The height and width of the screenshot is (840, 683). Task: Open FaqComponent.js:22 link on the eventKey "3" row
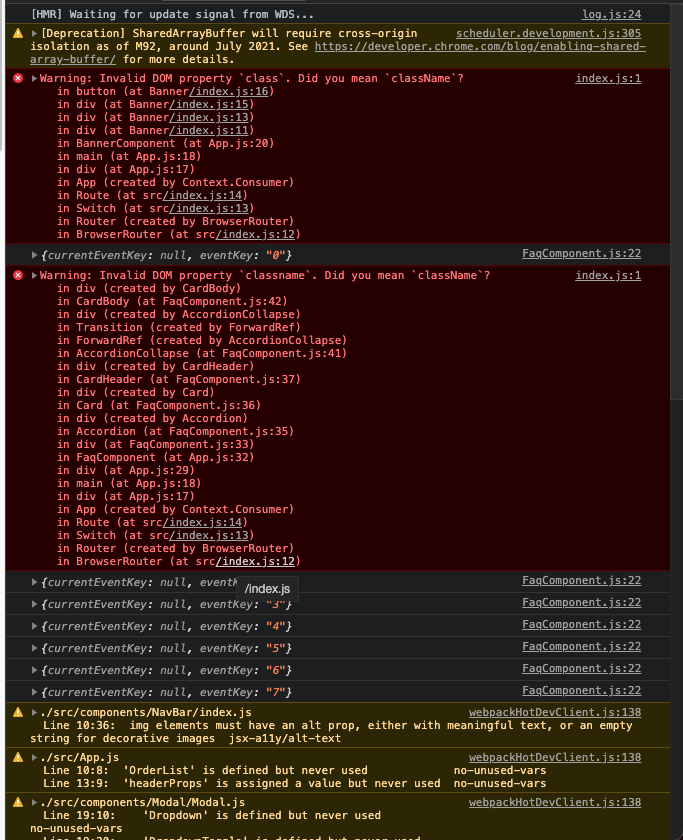coord(581,603)
